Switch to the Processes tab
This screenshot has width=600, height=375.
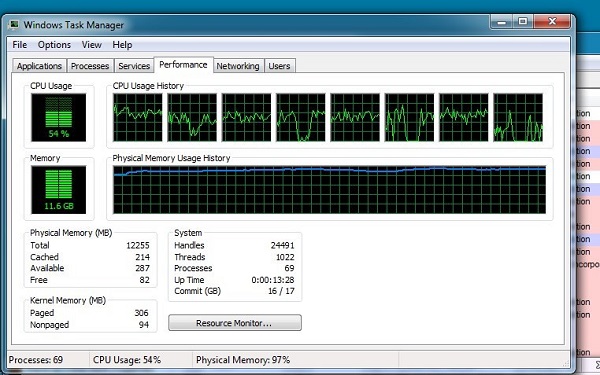click(x=90, y=66)
